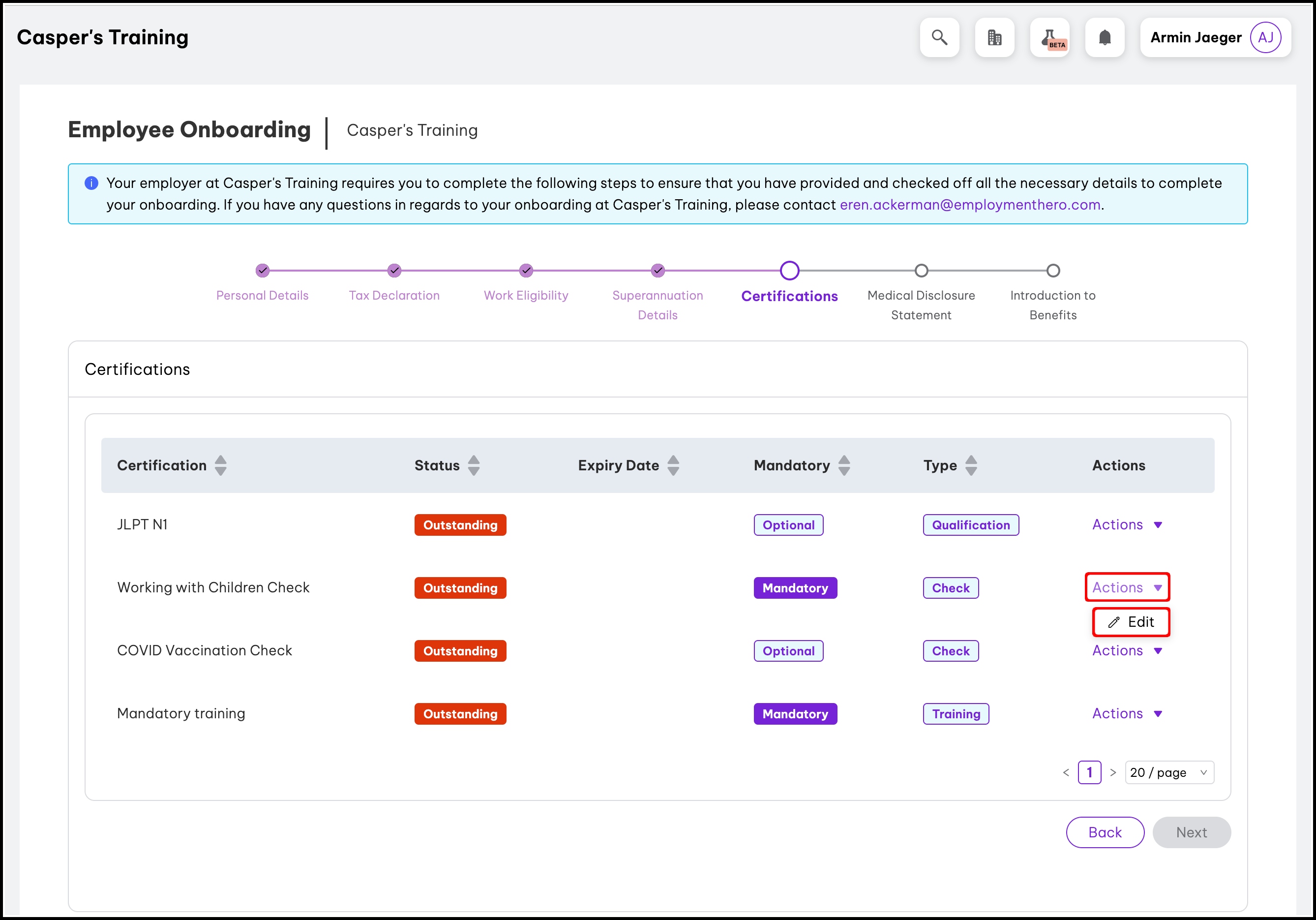Click the AJ avatar circle
Viewport: 1316px width, 920px height.
point(1265,38)
